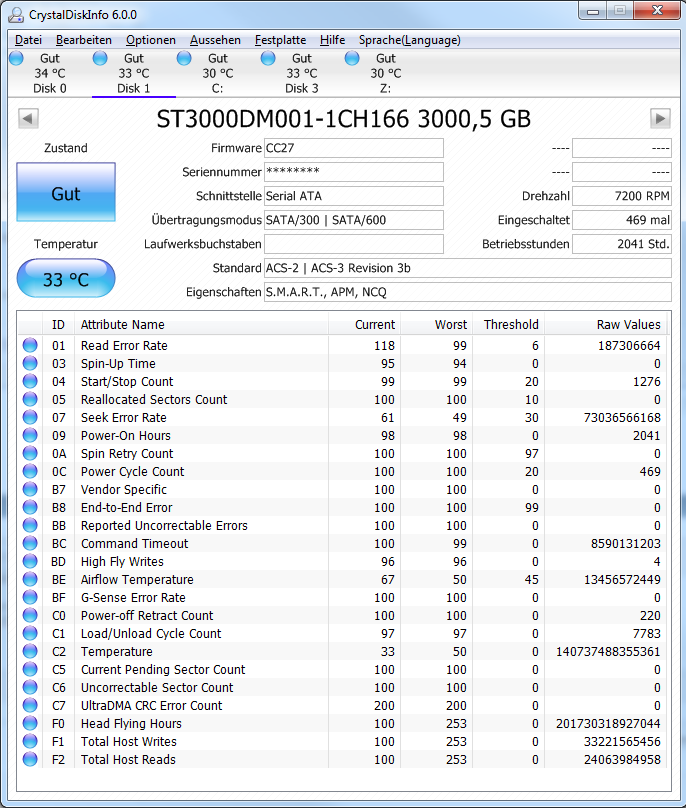Click status orb for Total Host Reads
686x808 pixels.
pyautogui.click(x=30, y=760)
